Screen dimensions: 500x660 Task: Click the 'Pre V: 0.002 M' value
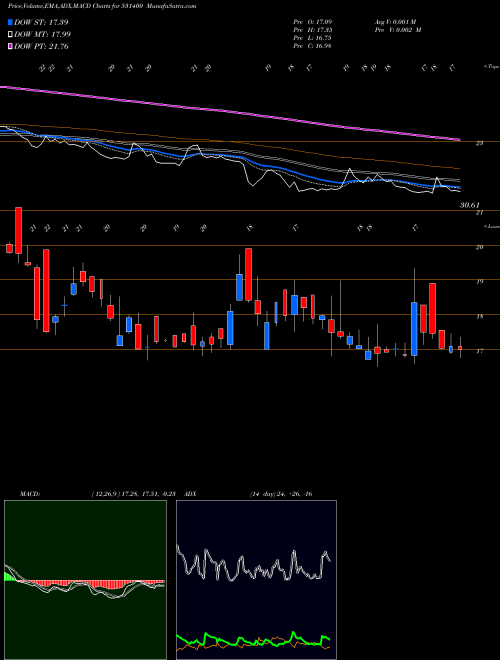tap(398, 29)
